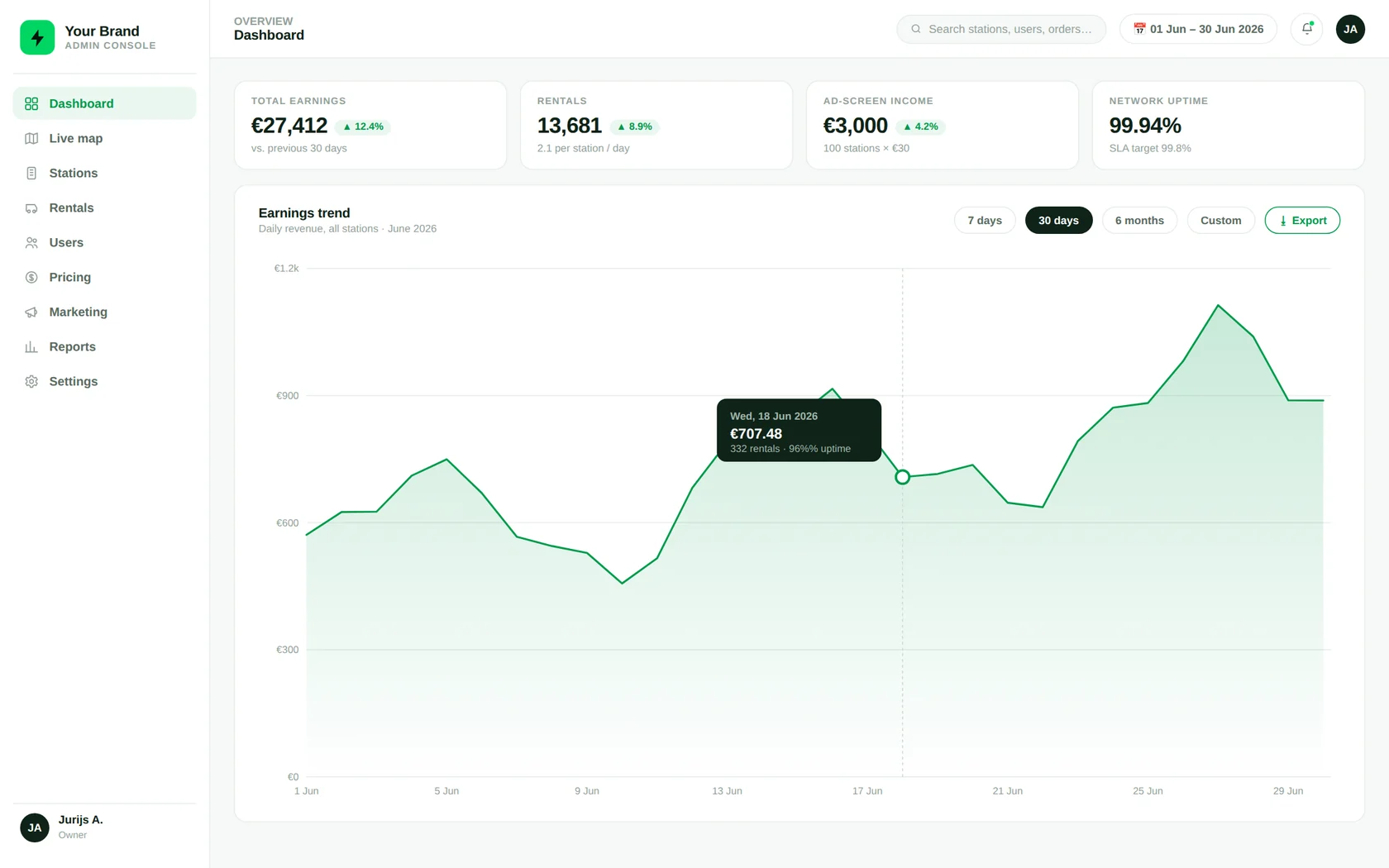Click the Rentals icon in sidebar
Viewport: 1389px width, 868px height.
31,207
